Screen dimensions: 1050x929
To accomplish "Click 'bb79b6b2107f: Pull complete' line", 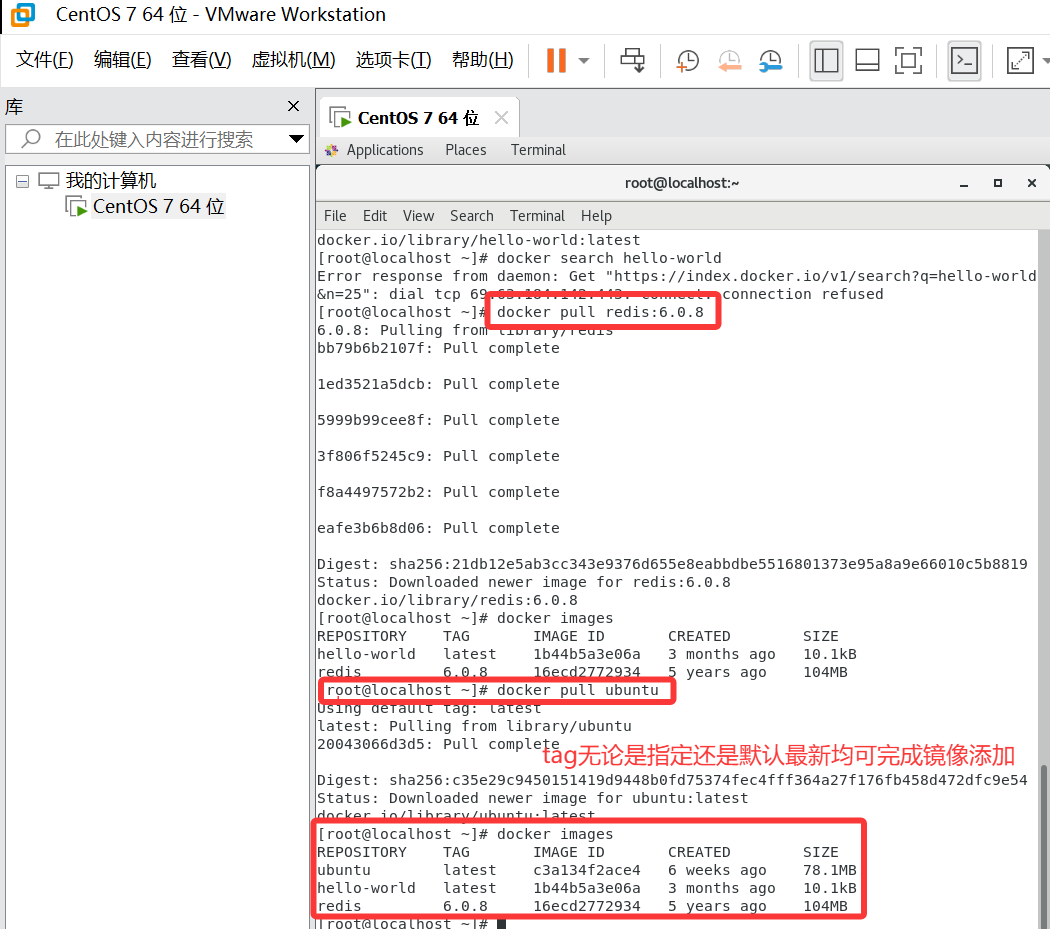I will click(x=438, y=348).
